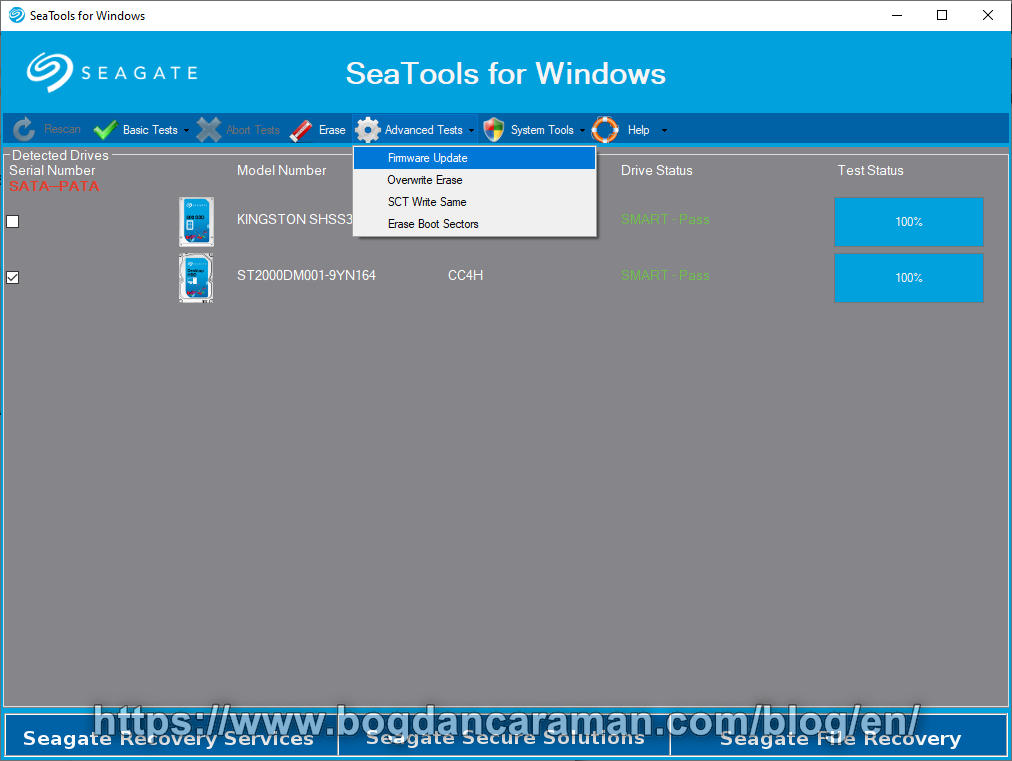The height and width of the screenshot is (761, 1012).
Task: Expand the Advanced Tests dropdown arrow
Action: tap(472, 130)
